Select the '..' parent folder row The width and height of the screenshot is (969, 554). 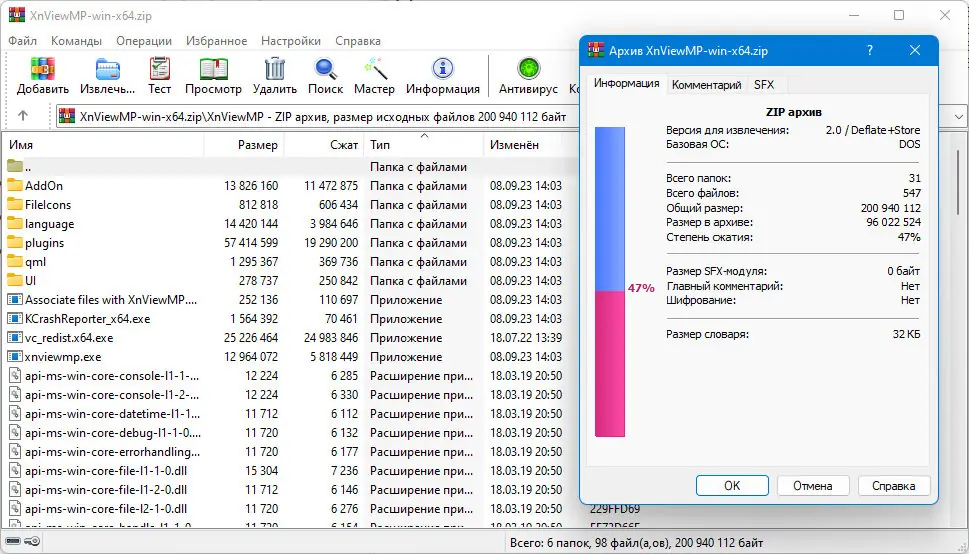[290, 166]
